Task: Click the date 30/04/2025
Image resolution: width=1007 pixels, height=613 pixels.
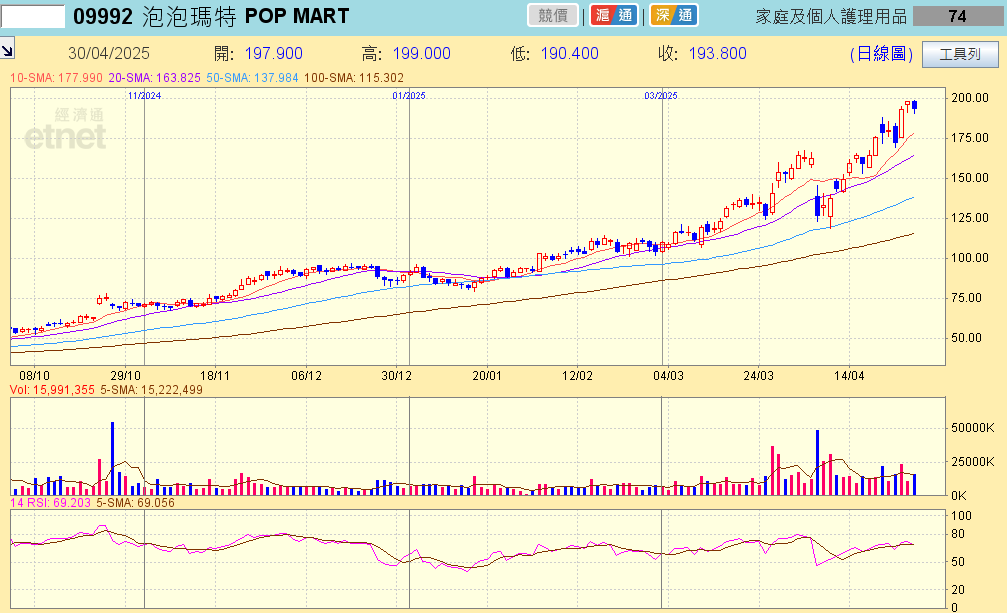Action: point(109,53)
